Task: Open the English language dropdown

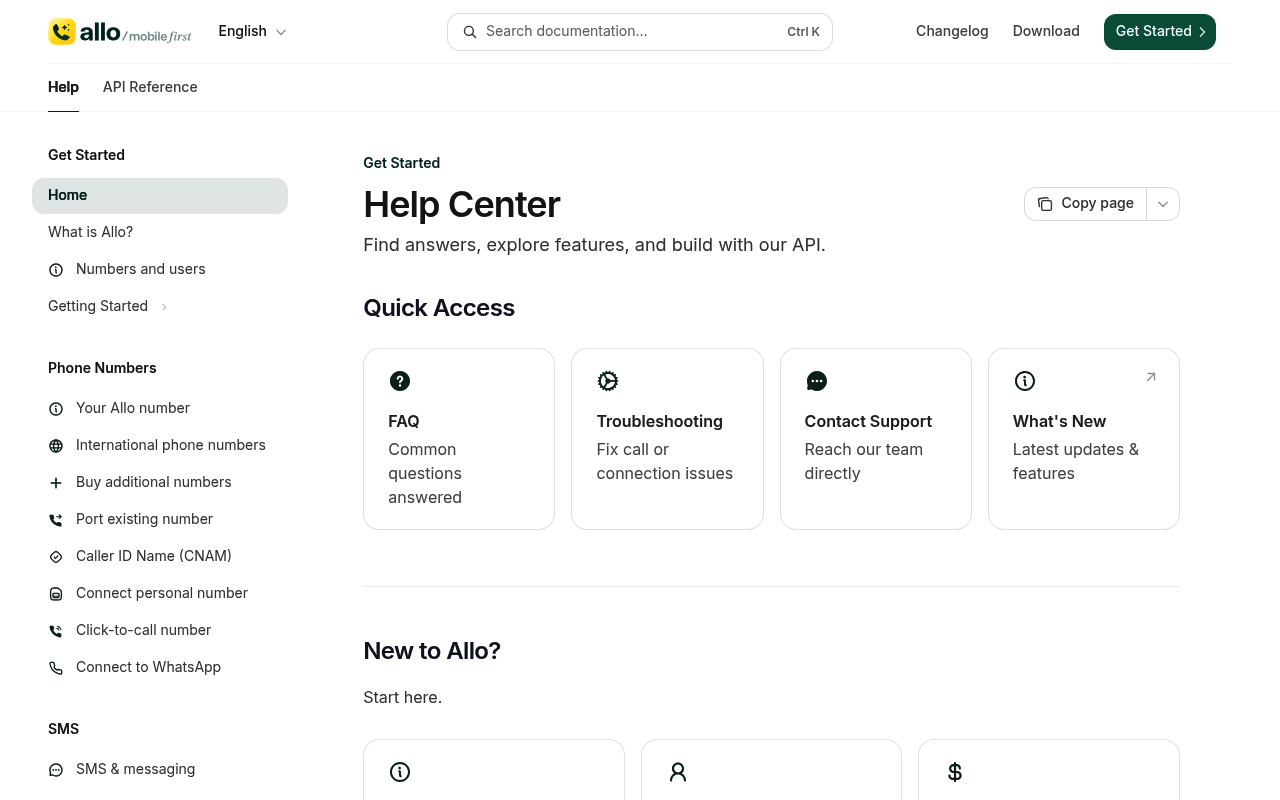Action: click(x=253, y=32)
